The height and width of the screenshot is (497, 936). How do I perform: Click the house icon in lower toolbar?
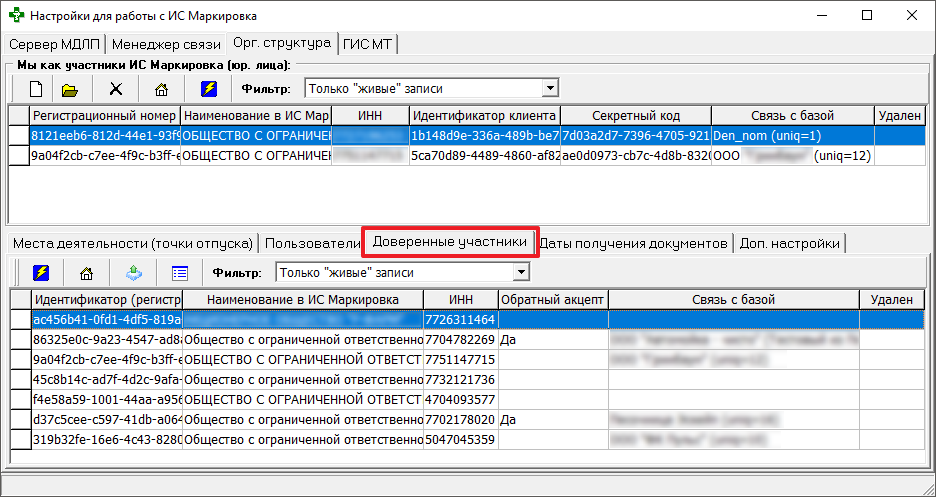(x=86, y=273)
